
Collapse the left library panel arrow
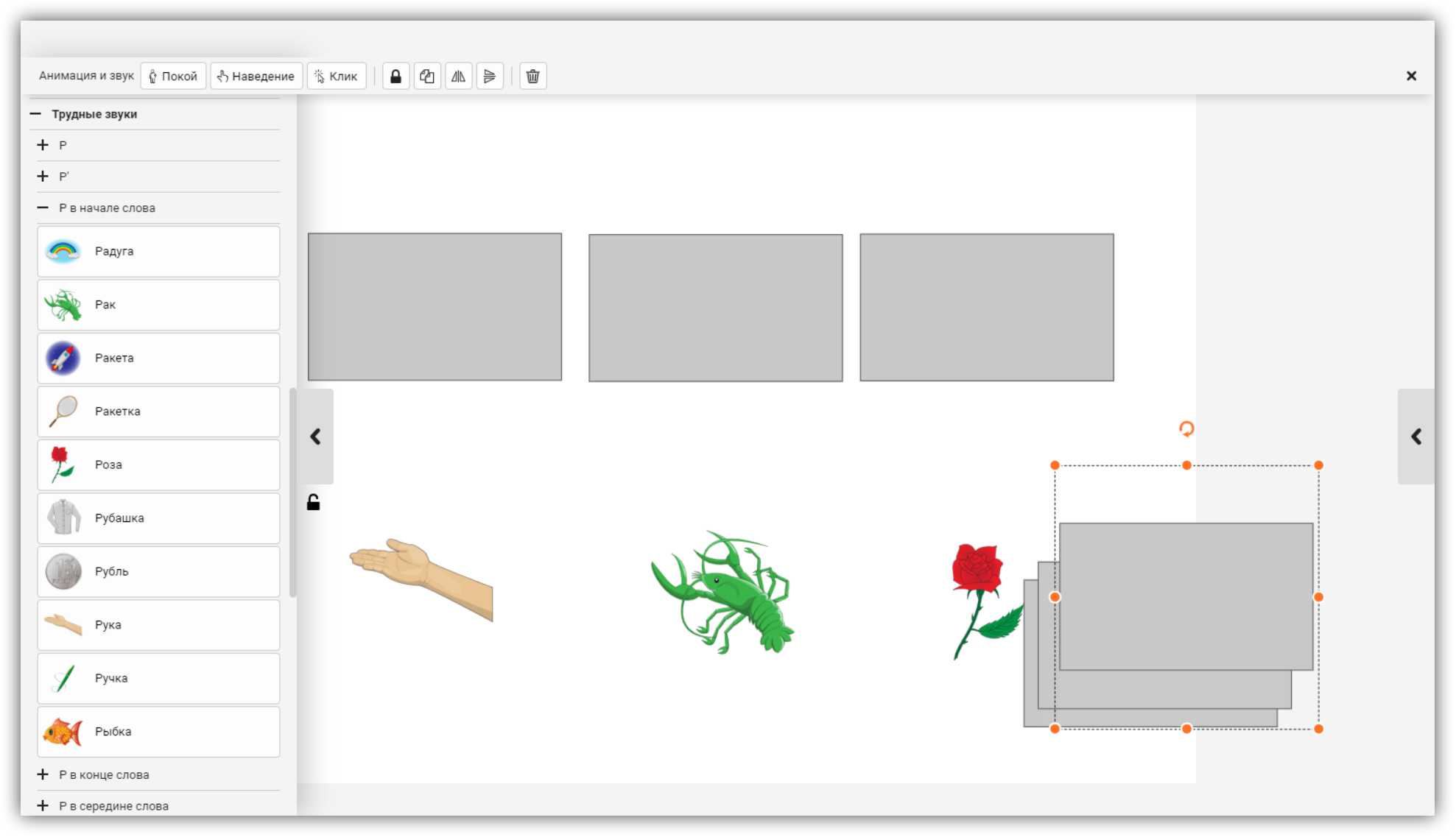pos(316,437)
